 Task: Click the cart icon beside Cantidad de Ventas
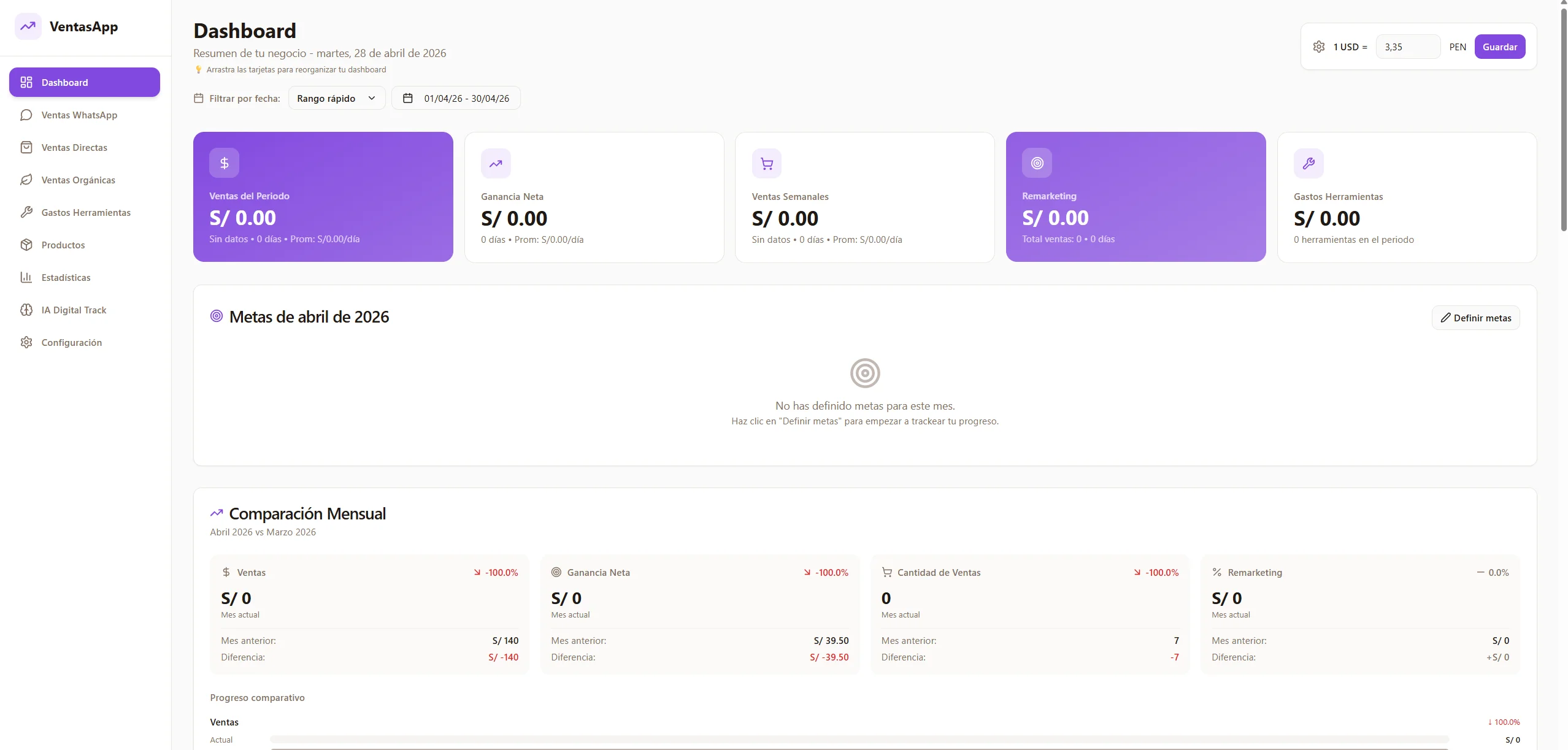coord(887,572)
